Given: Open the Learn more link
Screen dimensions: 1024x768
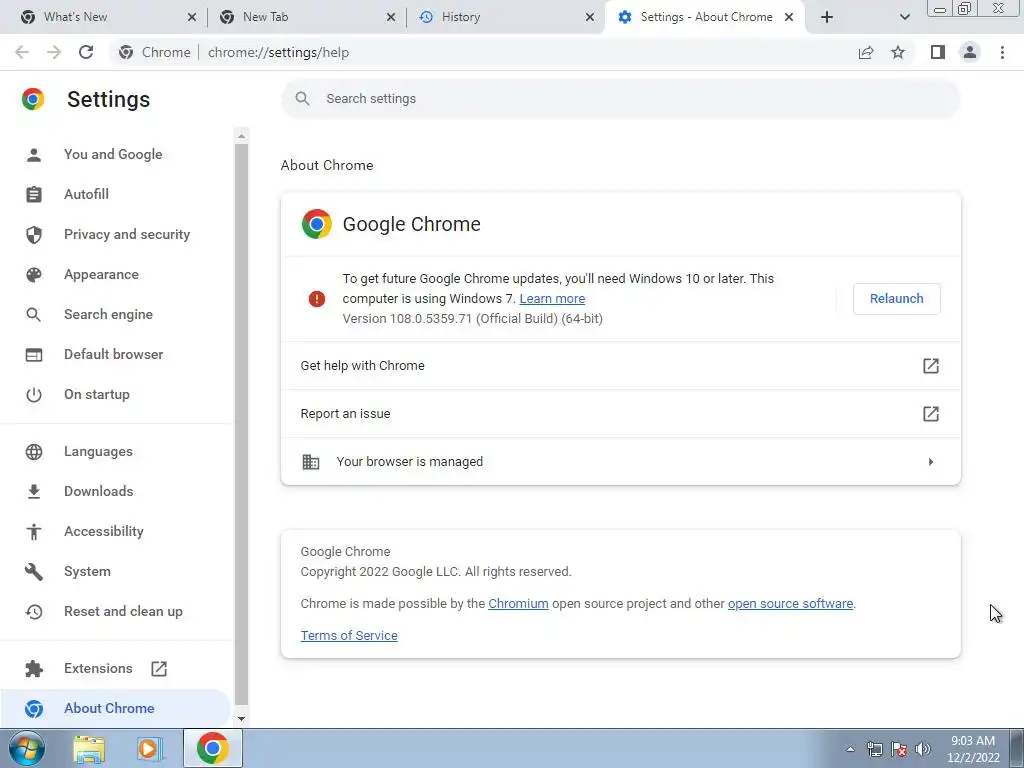Looking at the screenshot, I should tap(552, 299).
